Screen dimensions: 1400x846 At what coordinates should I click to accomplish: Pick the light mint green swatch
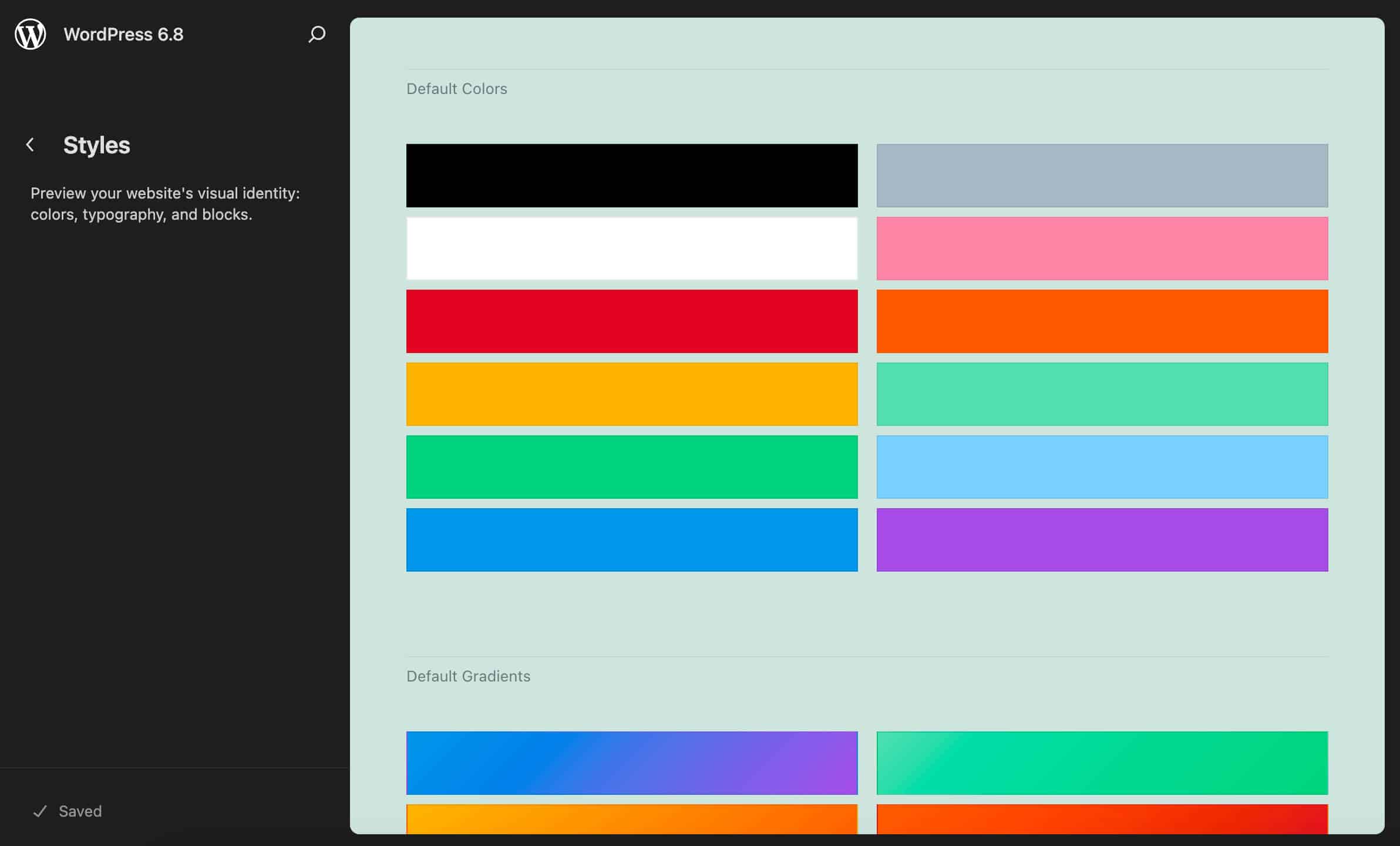[x=1102, y=394]
